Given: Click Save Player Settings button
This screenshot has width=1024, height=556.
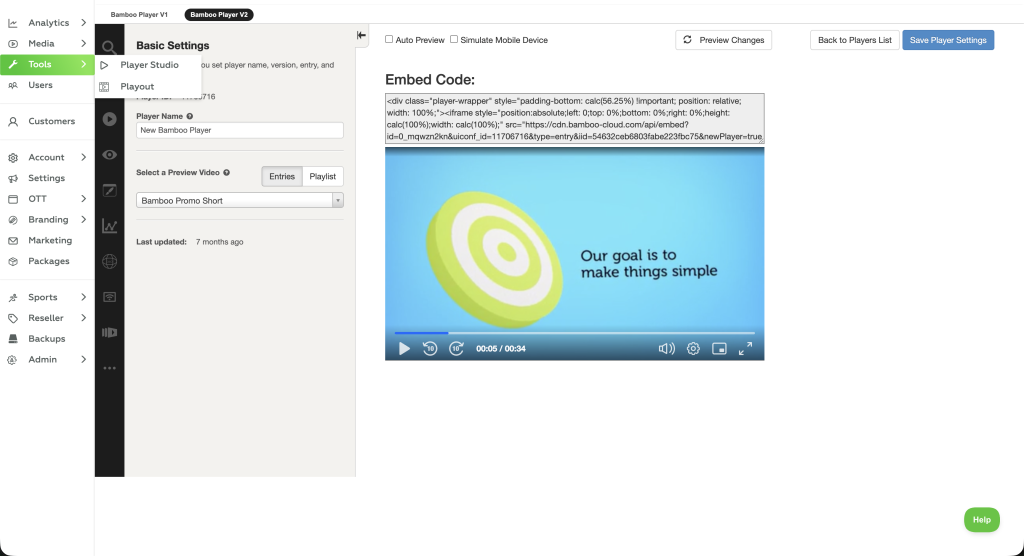Looking at the screenshot, I should tap(947, 40).
